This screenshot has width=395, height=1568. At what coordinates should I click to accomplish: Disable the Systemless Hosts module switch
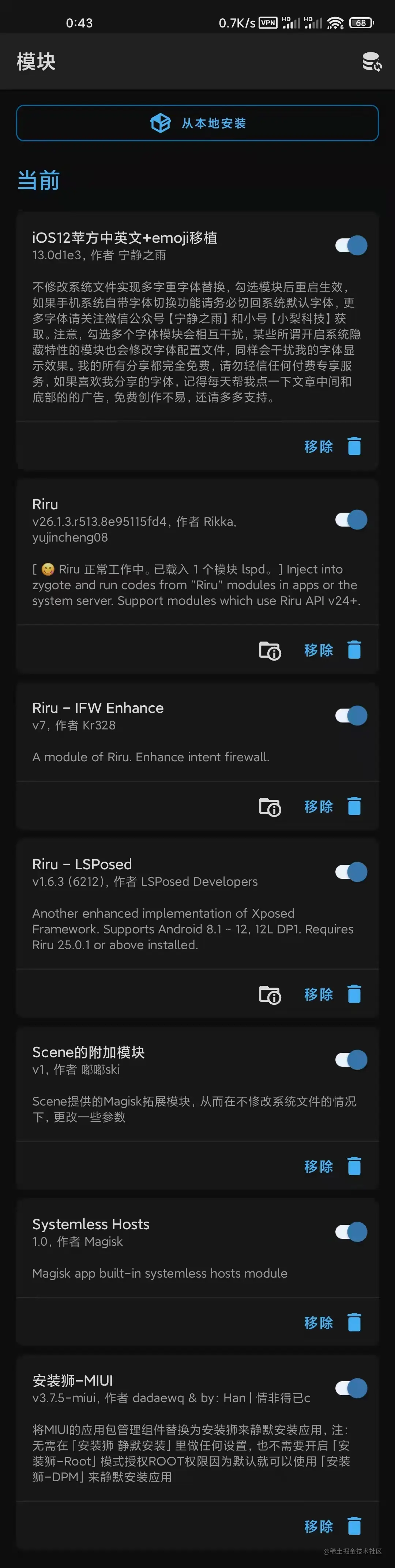tap(351, 1232)
